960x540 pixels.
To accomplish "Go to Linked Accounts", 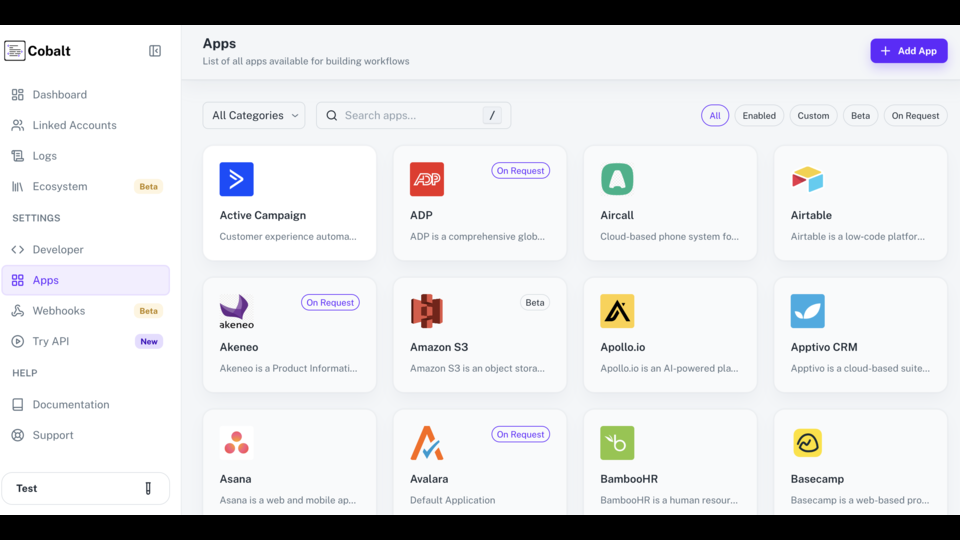I will pos(86,125).
